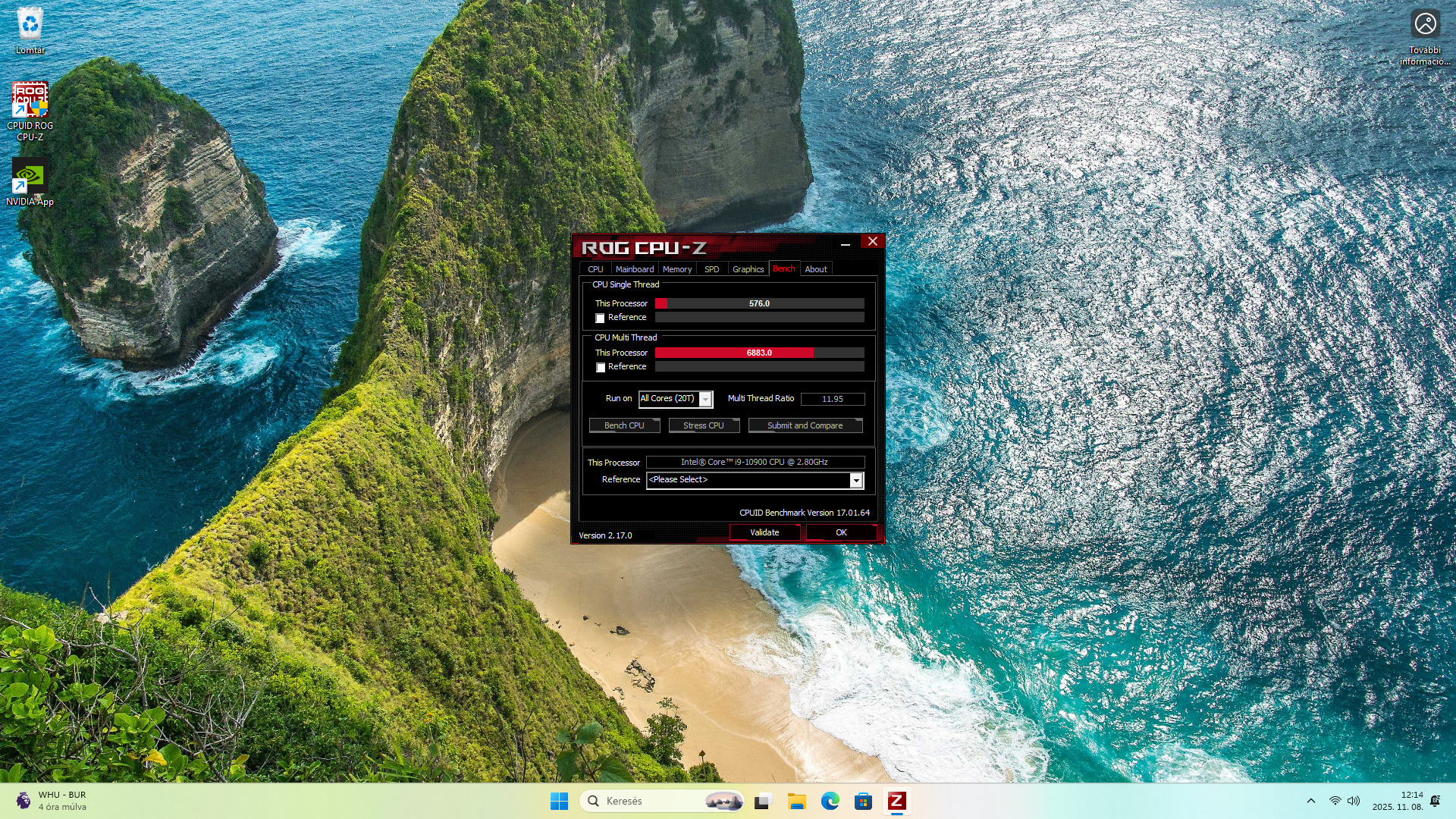Click the Bench CPU button

(x=624, y=425)
